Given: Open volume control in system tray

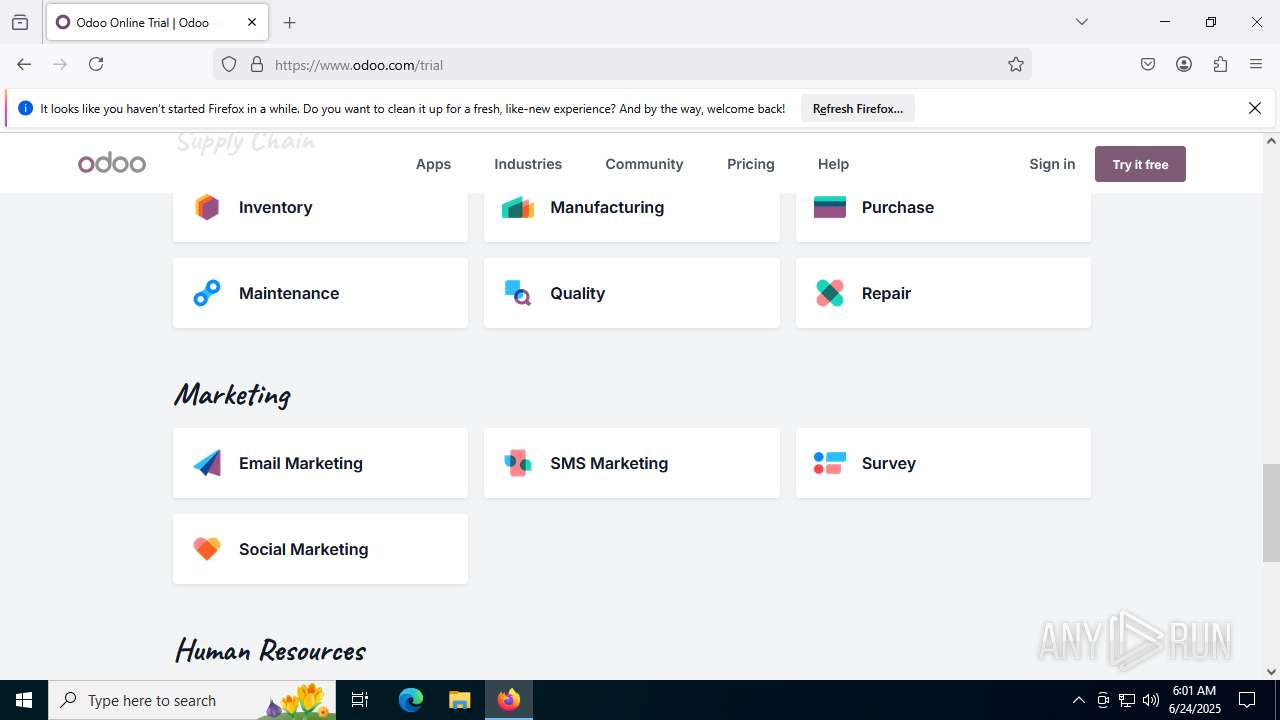Looking at the screenshot, I should click(x=1150, y=700).
